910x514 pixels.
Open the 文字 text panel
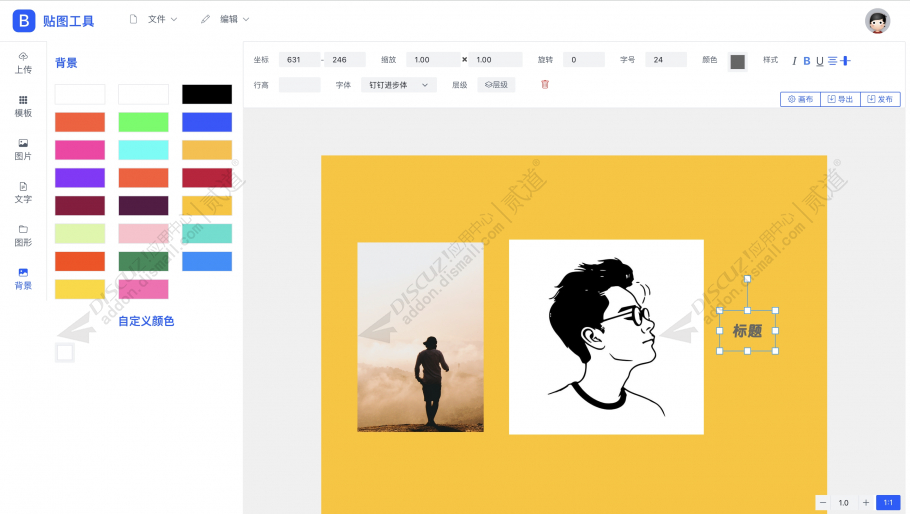23,193
